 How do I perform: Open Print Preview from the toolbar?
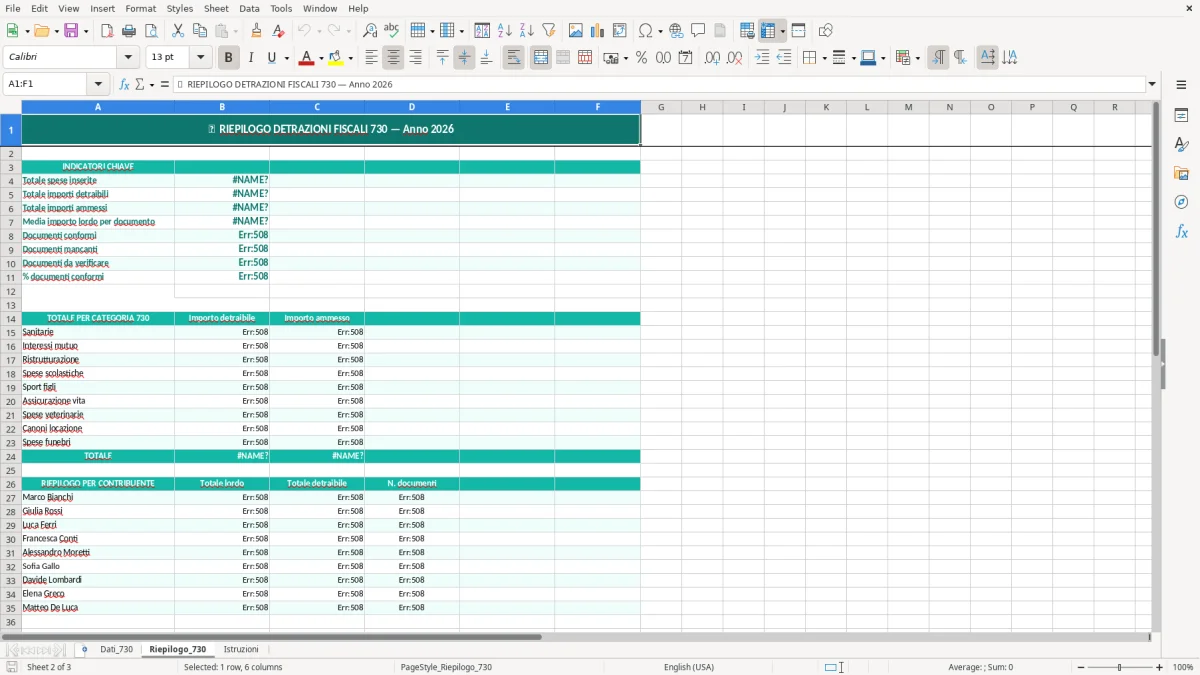[151, 31]
